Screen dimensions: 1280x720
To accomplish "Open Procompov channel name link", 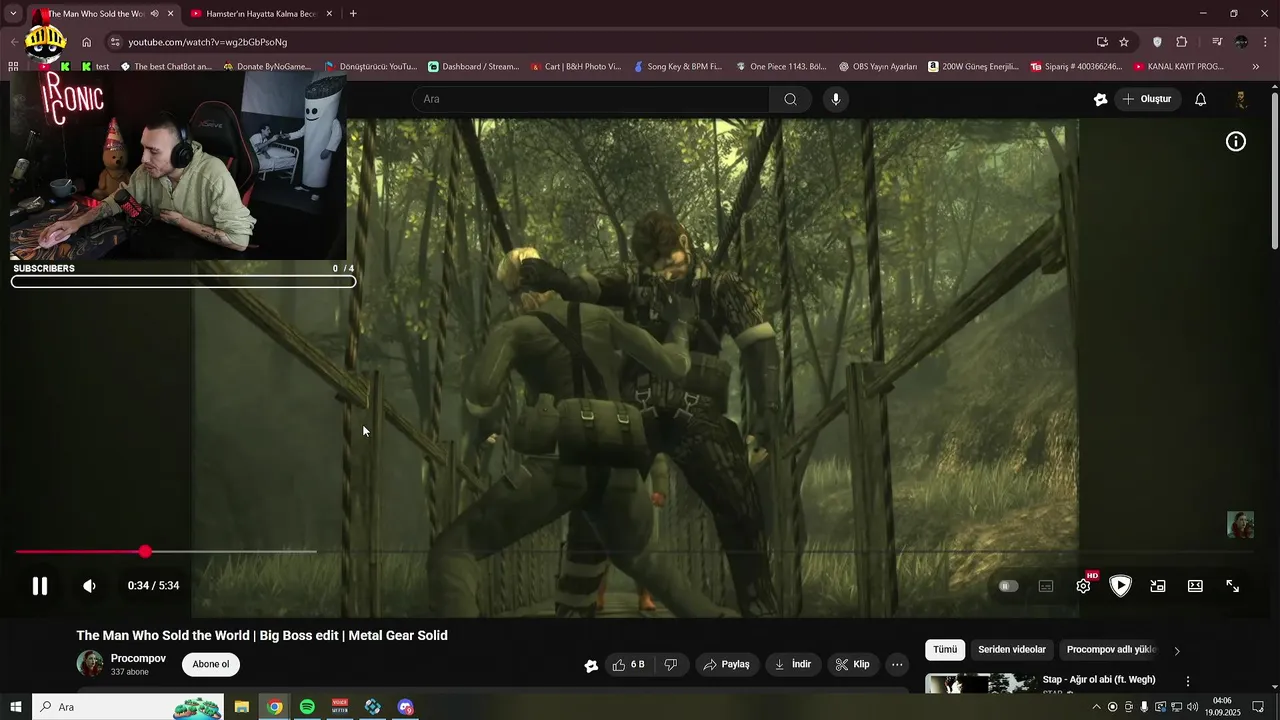I will coord(138,658).
